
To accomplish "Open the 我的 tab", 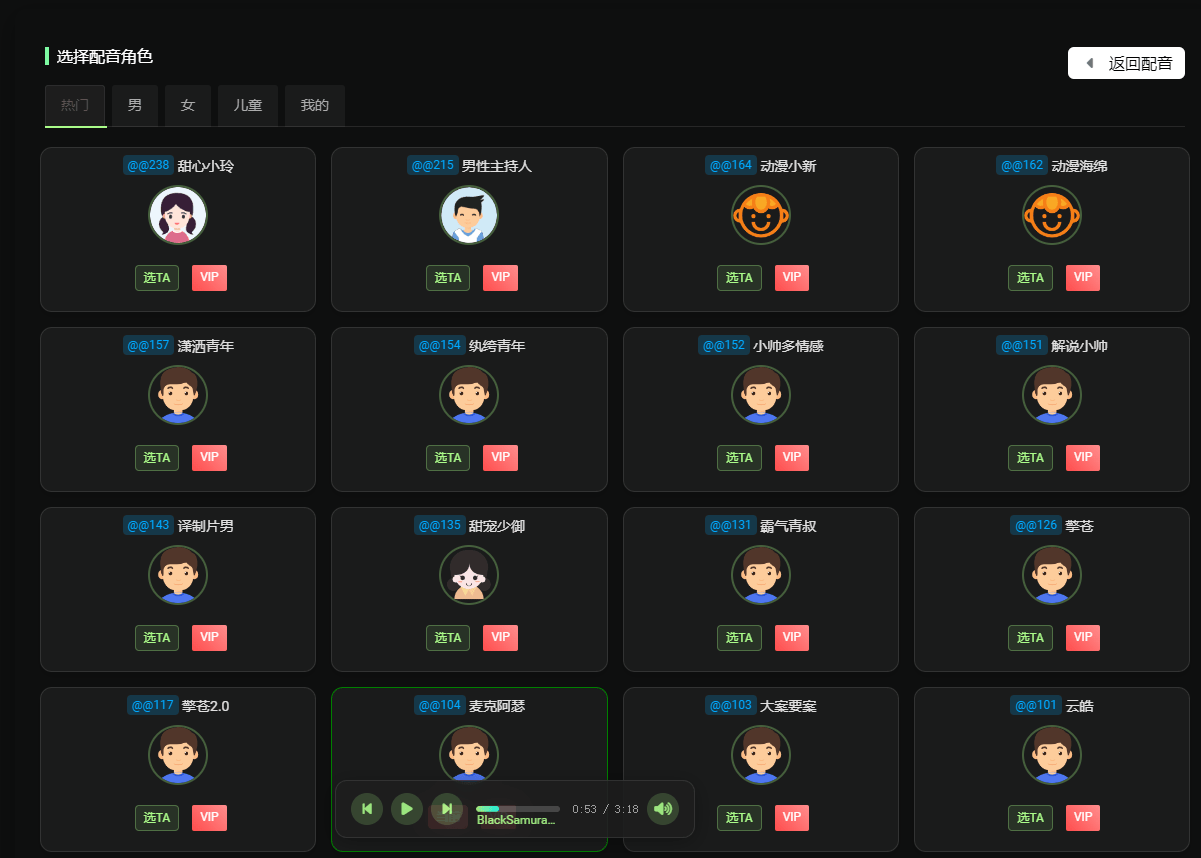I will pyautogui.click(x=315, y=105).
